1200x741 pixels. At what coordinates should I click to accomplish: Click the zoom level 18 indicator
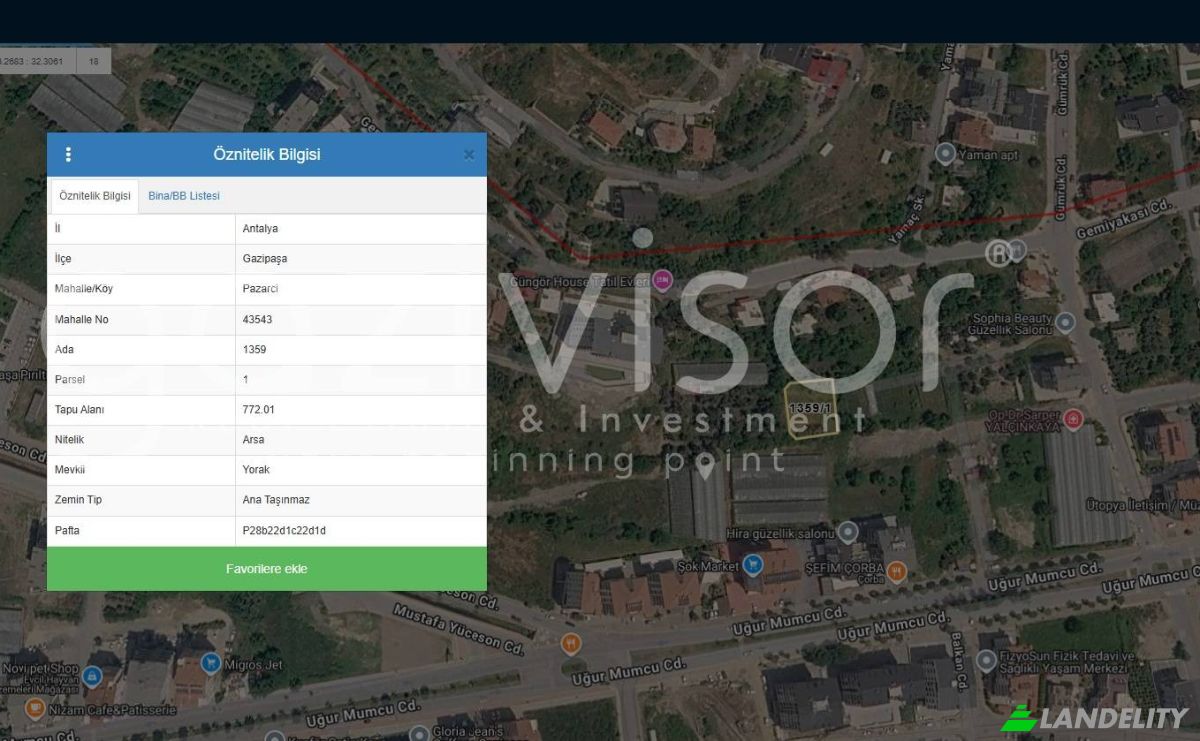[93, 61]
